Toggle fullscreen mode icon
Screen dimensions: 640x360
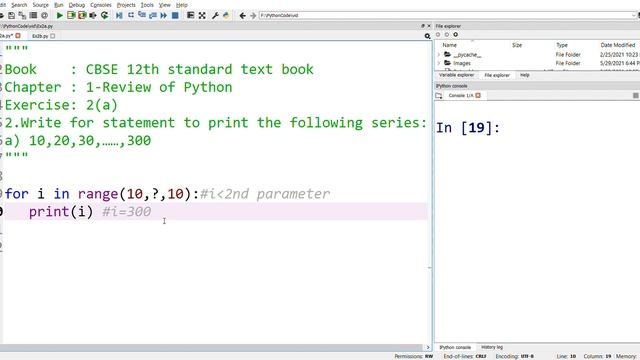[202, 15]
